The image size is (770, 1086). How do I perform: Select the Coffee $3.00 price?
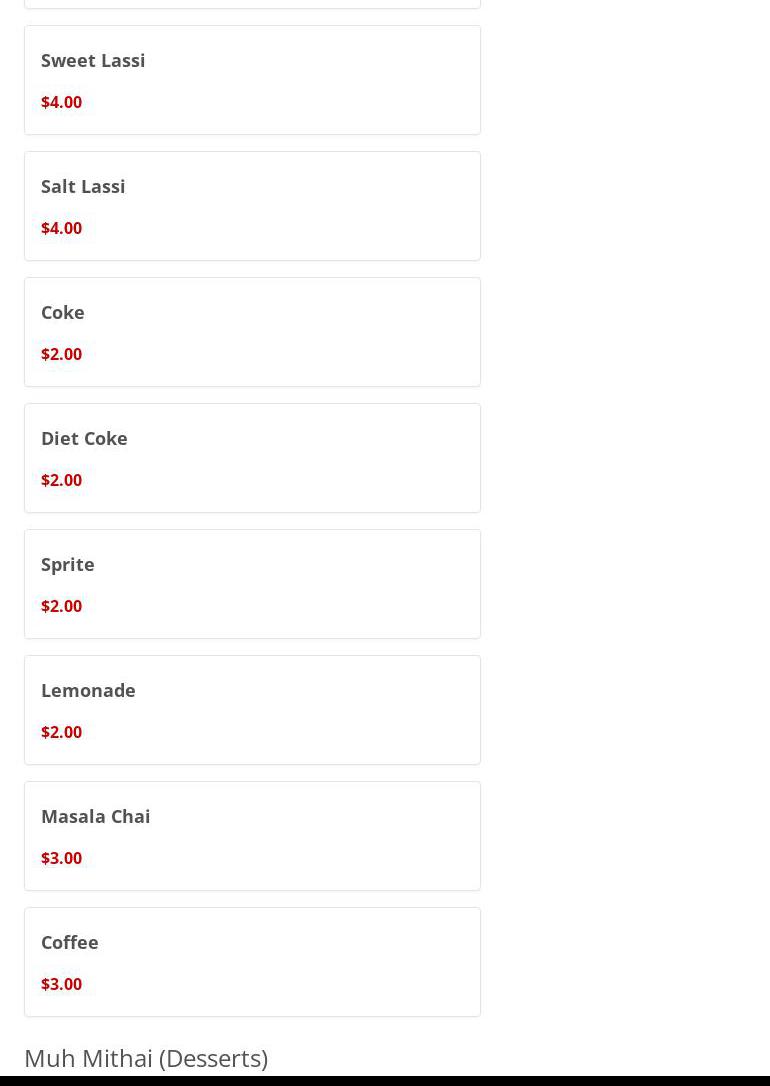click(x=62, y=984)
